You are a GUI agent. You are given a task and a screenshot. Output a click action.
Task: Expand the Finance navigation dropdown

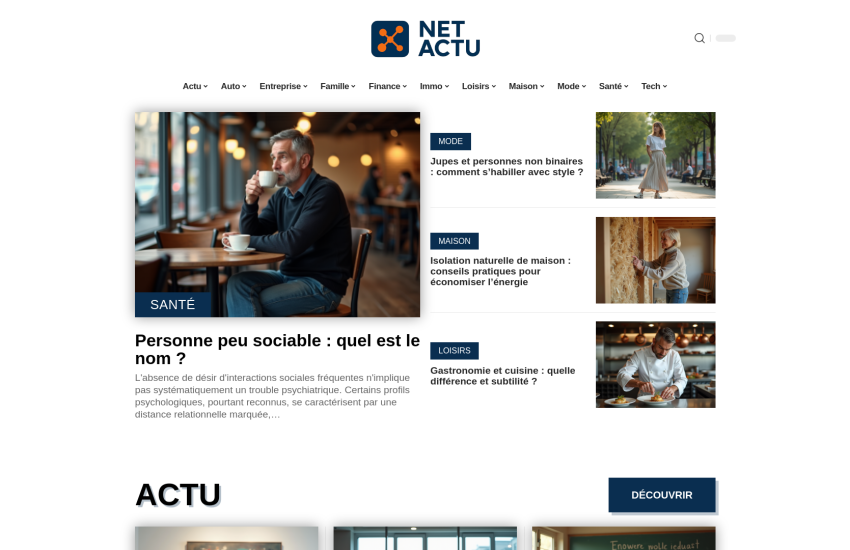[388, 86]
